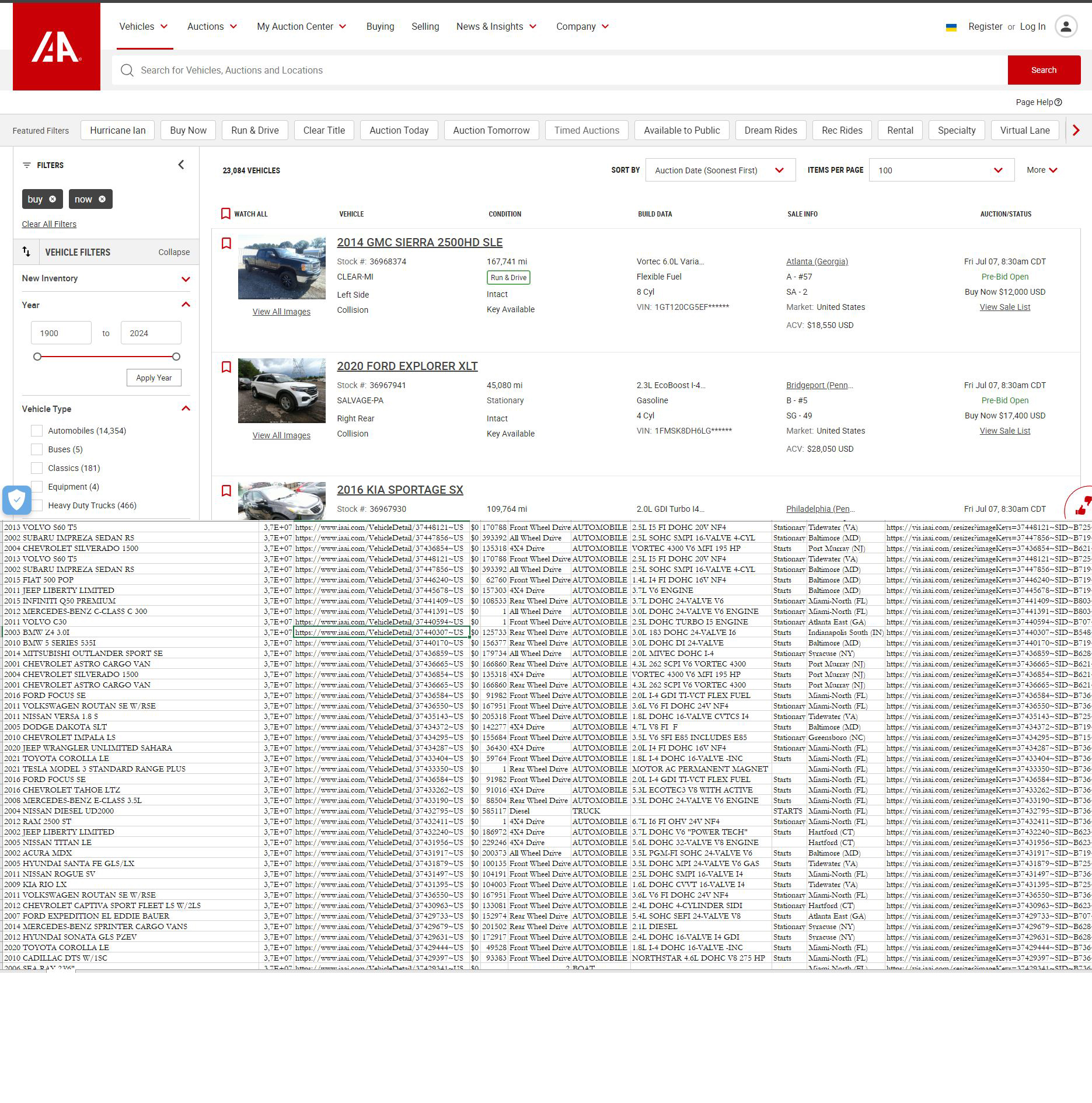This screenshot has width=1092, height=1103.
Task: Click the Atlanta (Georgia) branch link
Action: [817, 261]
